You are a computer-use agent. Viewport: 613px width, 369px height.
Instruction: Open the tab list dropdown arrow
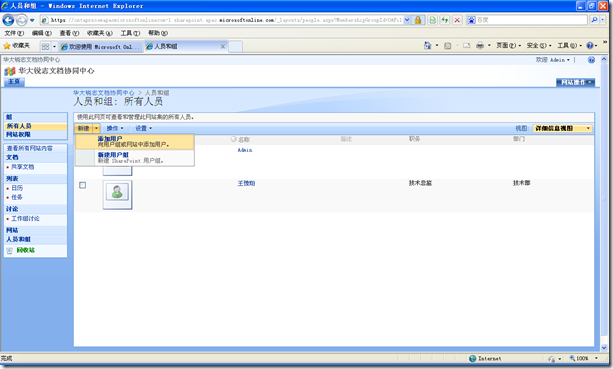(x=54, y=47)
